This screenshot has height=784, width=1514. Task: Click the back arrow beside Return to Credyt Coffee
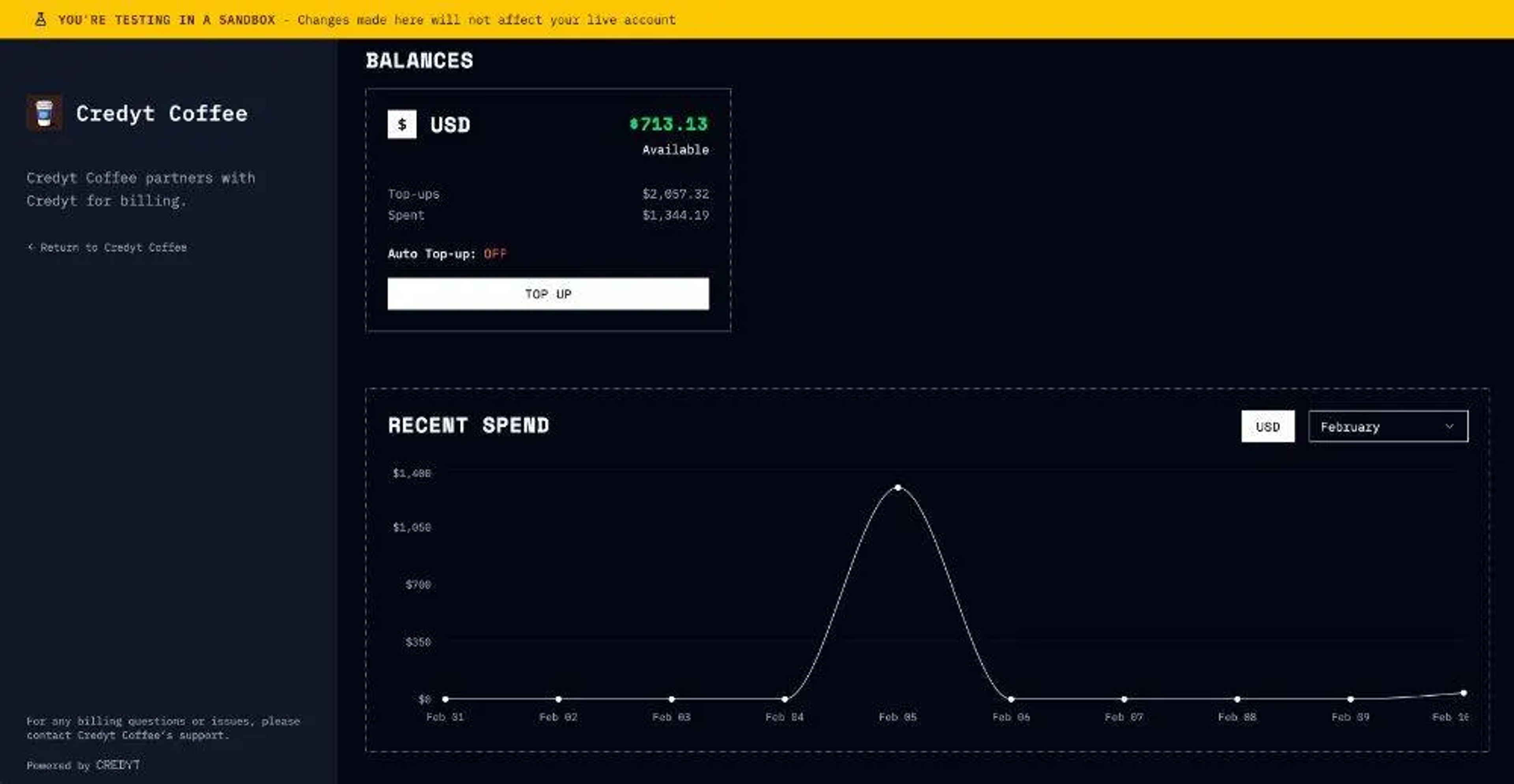click(x=31, y=247)
